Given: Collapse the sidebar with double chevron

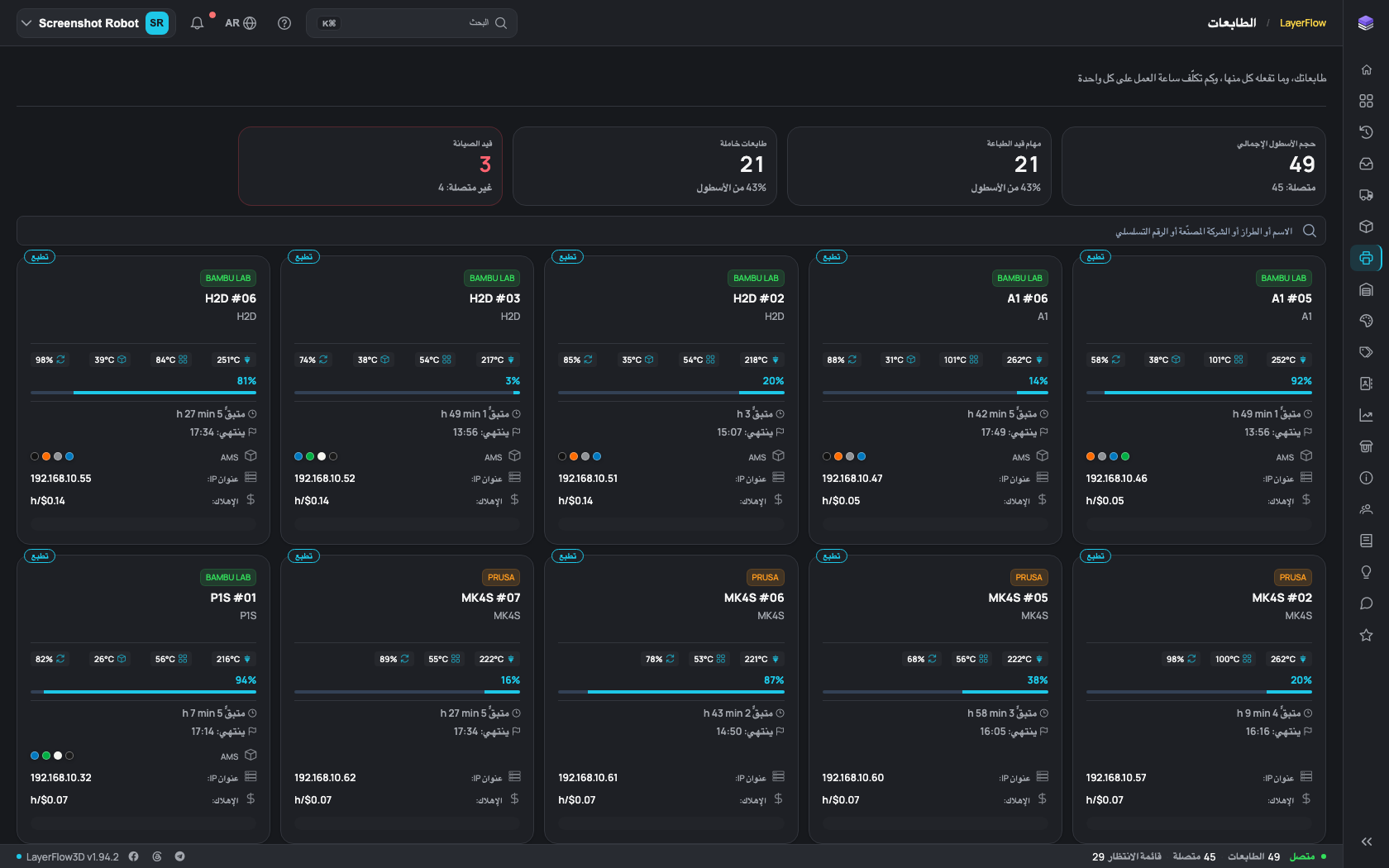Looking at the screenshot, I should click(x=1366, y=842).
